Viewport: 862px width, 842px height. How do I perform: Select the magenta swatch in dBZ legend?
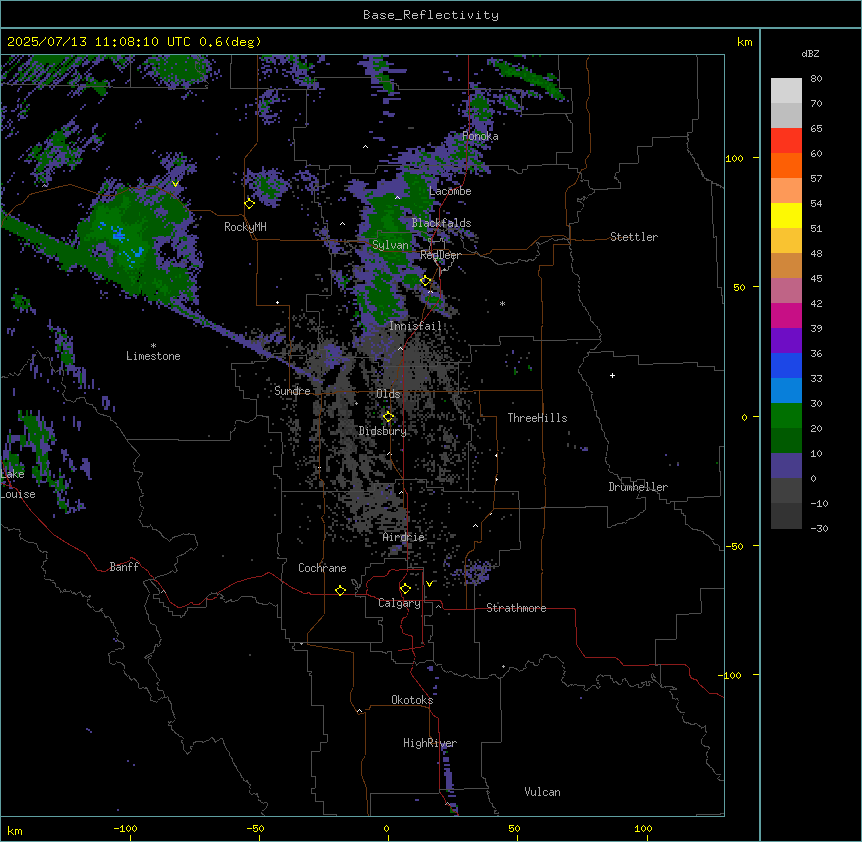click(x=786, y=315)
